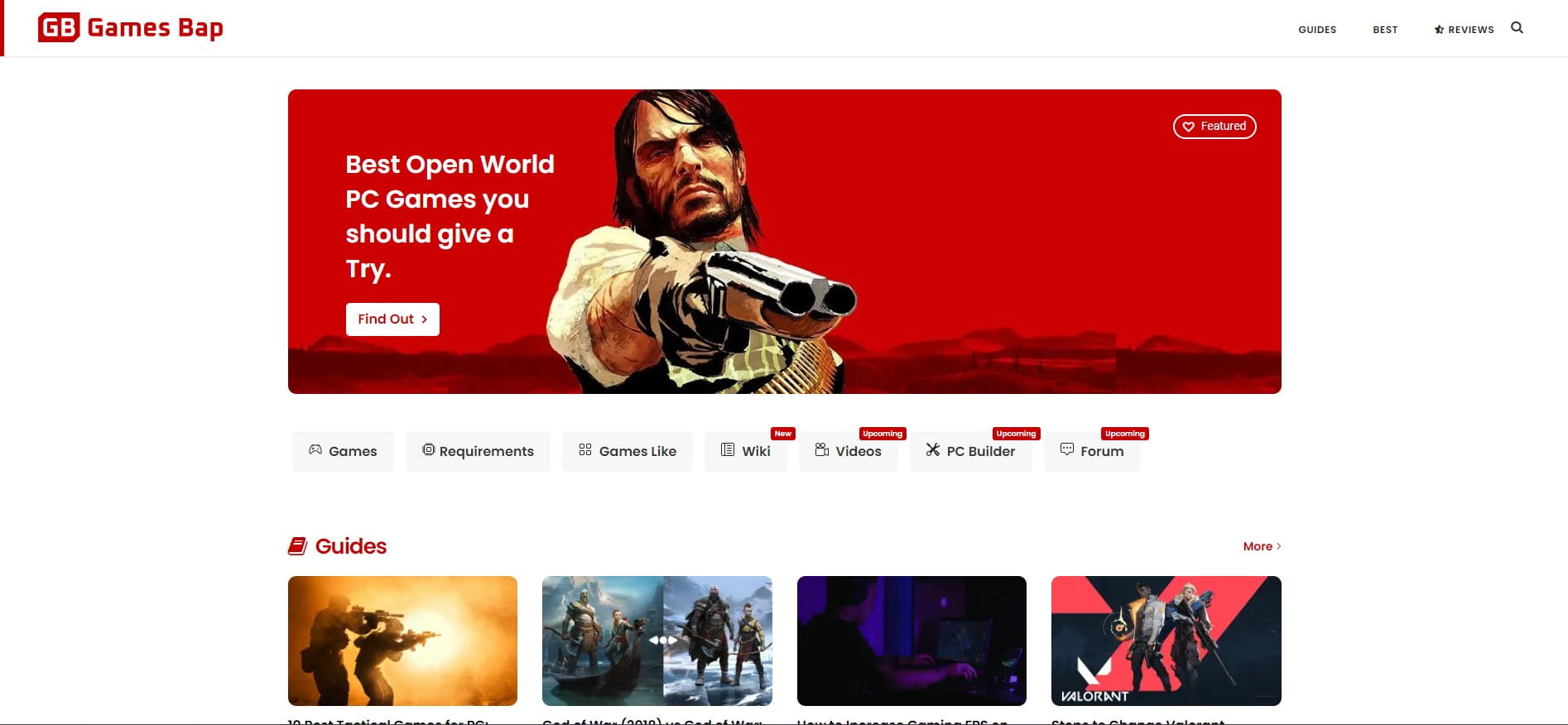This screenshot has width=1568, height=725.
Task: Open search with magnifying glass icon
Action: 1517,28
